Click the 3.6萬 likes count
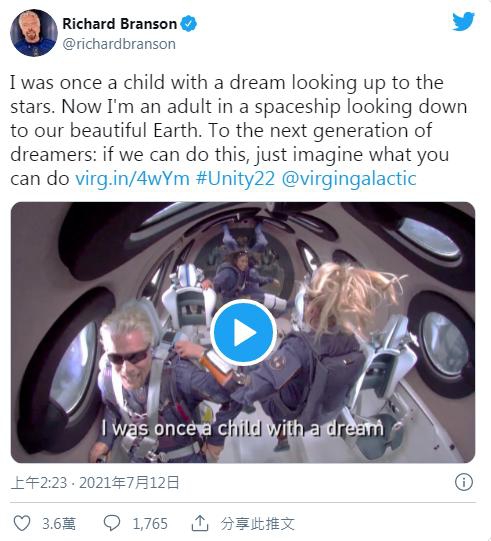491x541 pixels. (x=59, y=523)
